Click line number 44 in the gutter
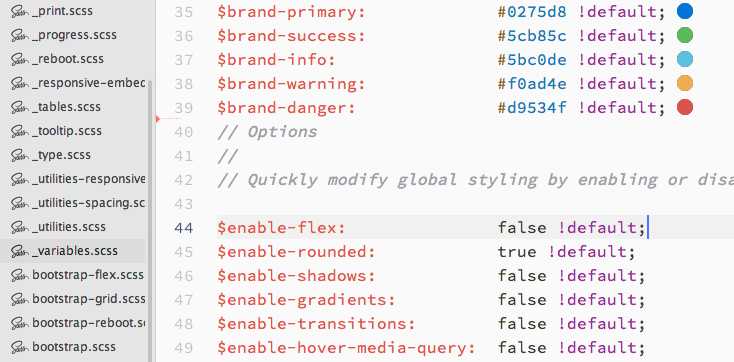 pyautogui.click(x=184, y=228)
